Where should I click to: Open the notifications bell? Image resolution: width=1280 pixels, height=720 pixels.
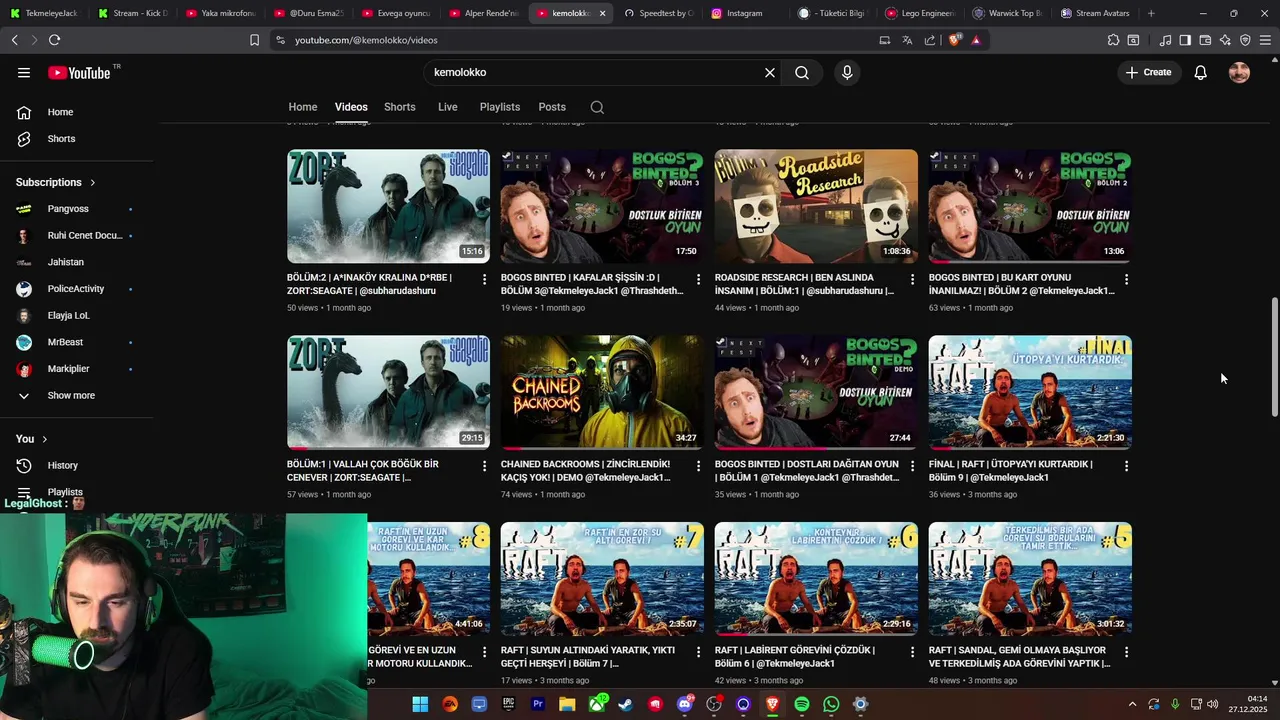(1200, 72)
